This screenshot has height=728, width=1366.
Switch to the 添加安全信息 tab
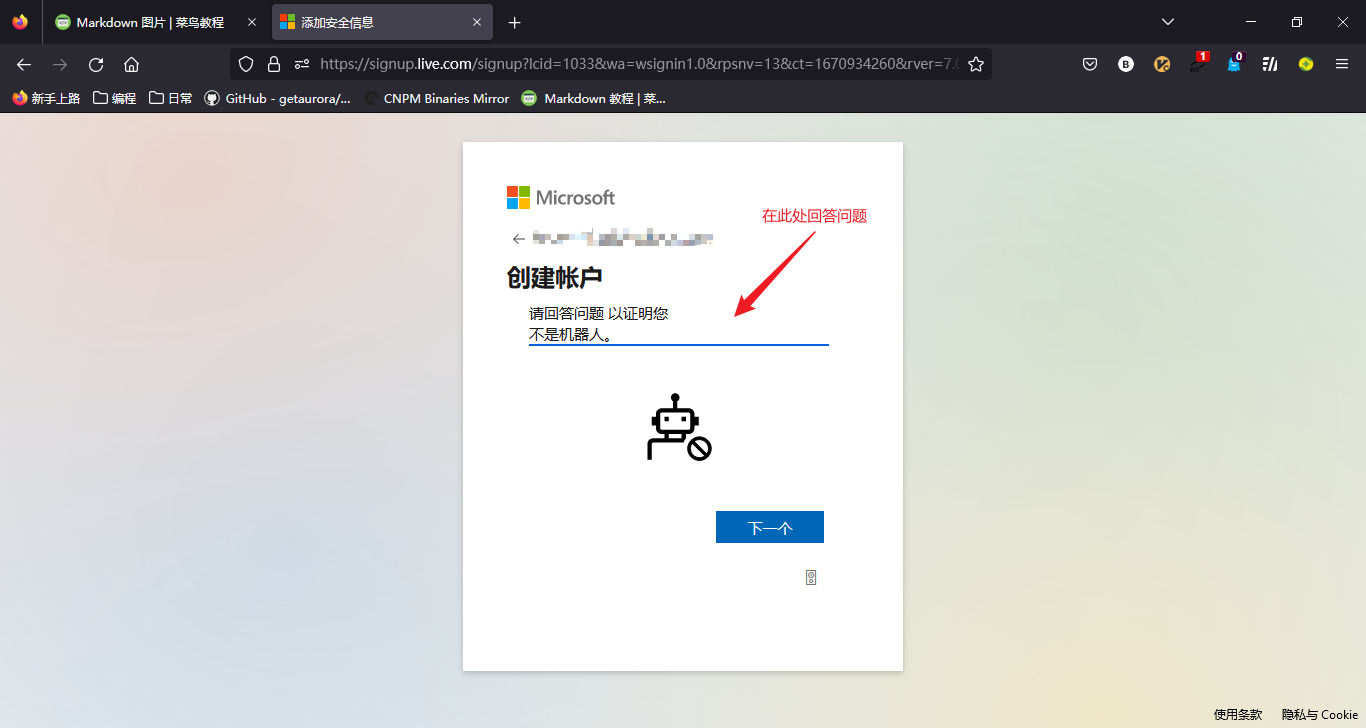tap(382, 22)
